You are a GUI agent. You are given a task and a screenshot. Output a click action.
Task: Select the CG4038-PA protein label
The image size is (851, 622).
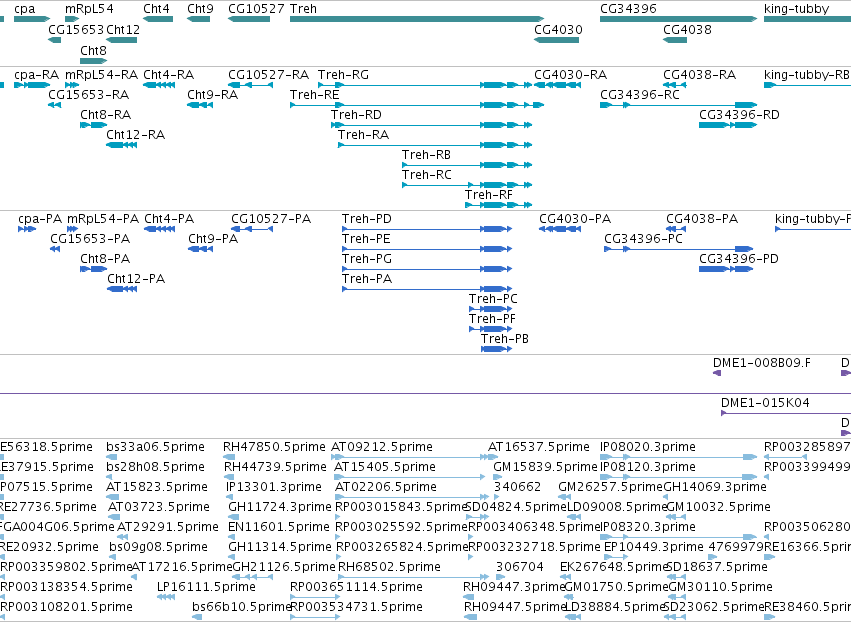click(702, 219)
